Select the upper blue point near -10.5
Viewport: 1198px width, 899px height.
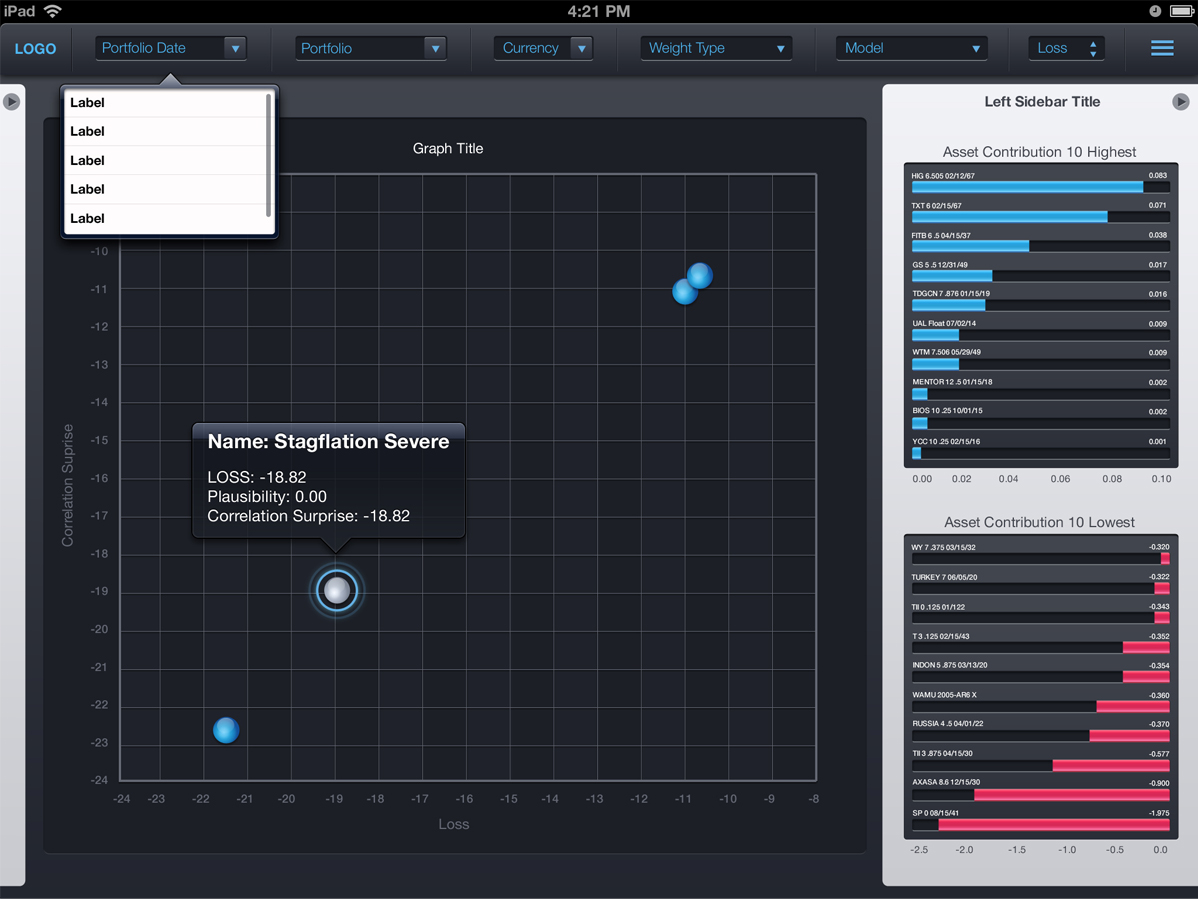point(700,276)
